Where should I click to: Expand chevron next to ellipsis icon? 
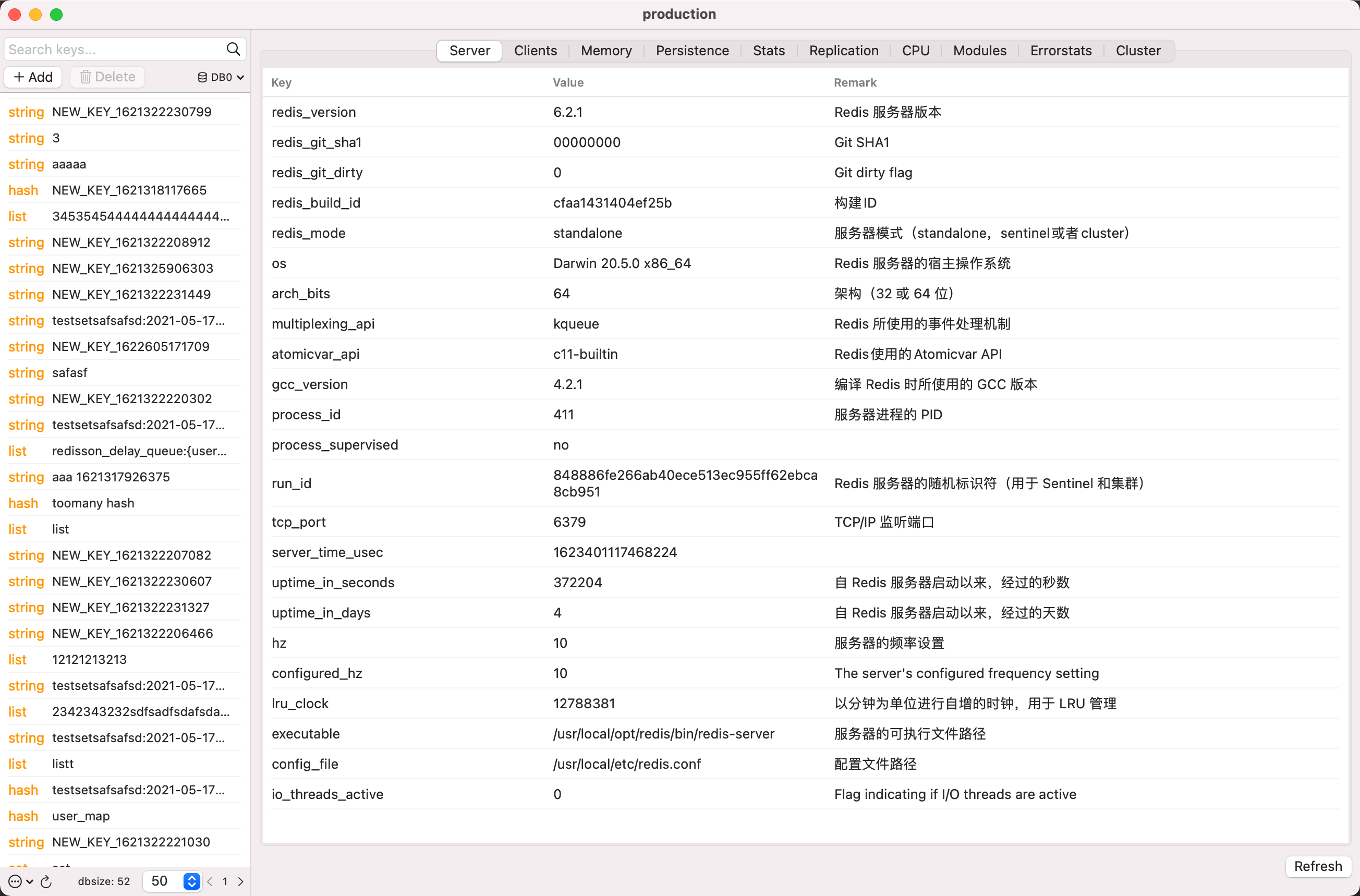30,882
